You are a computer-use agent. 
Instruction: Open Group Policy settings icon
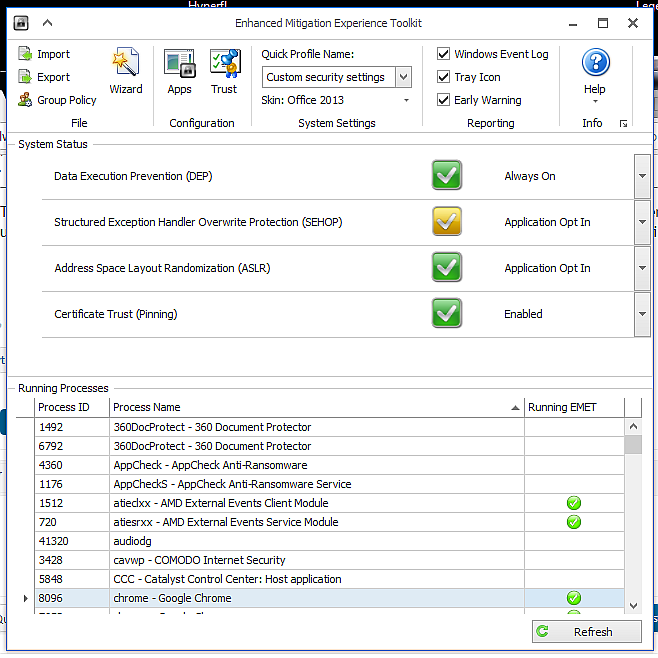tap(25, 100)
